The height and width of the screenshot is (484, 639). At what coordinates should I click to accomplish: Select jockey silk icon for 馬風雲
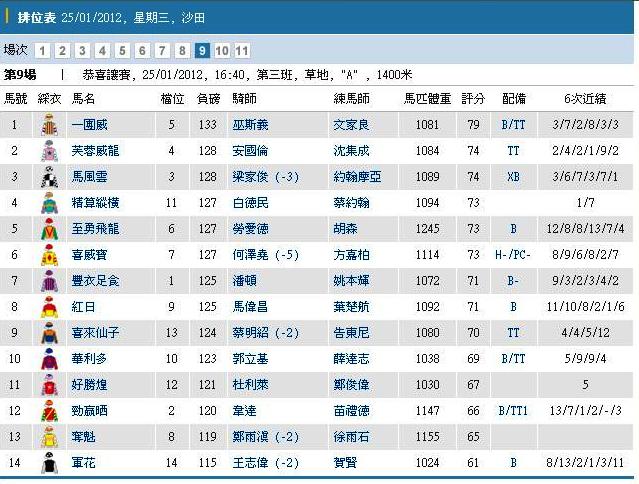coord(48,177)
